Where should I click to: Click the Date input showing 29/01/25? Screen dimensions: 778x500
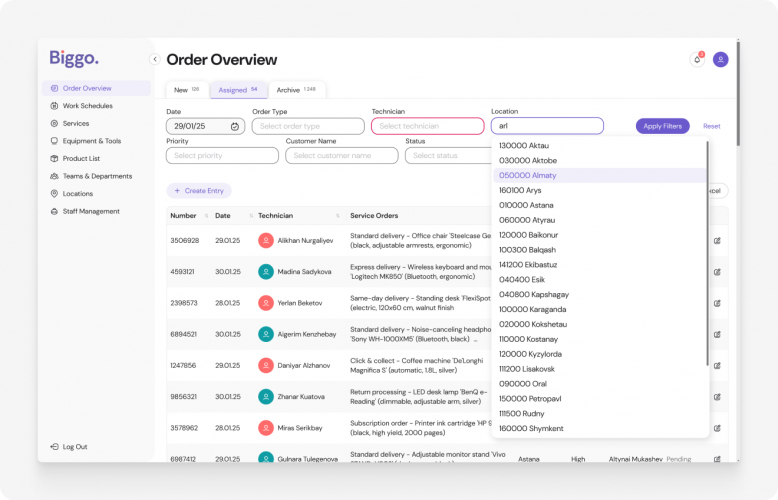point(205,126)
